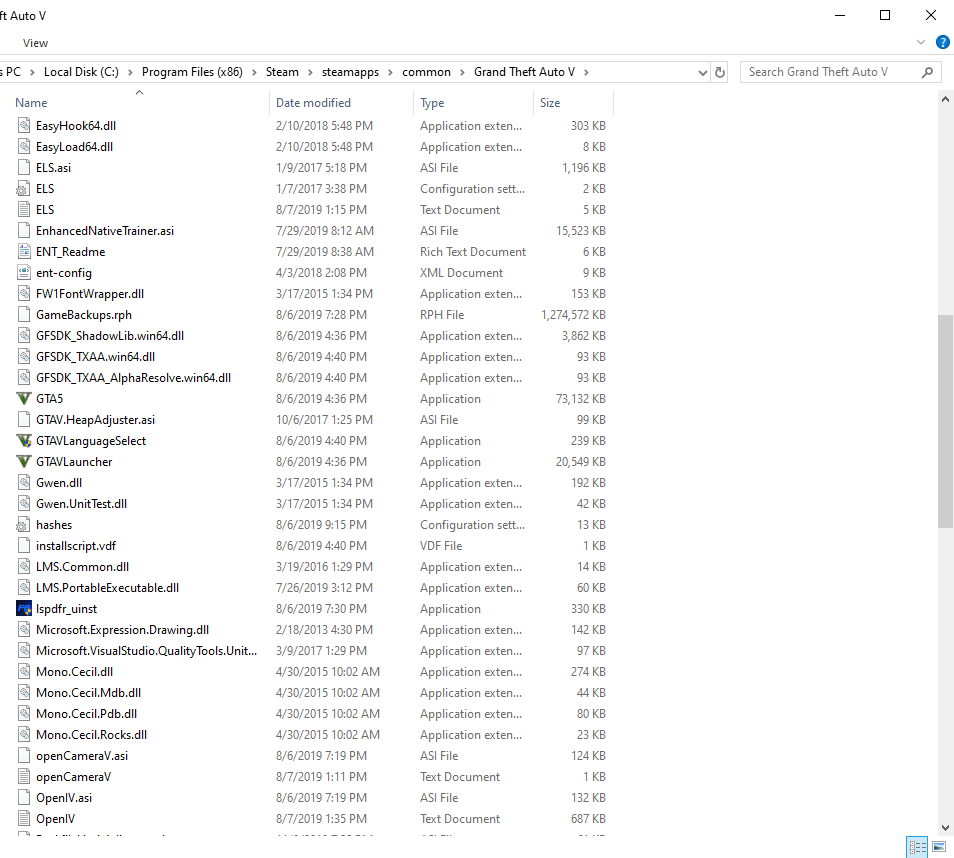
Task: Expand the chevron after common in path
Action: point(462,72)
